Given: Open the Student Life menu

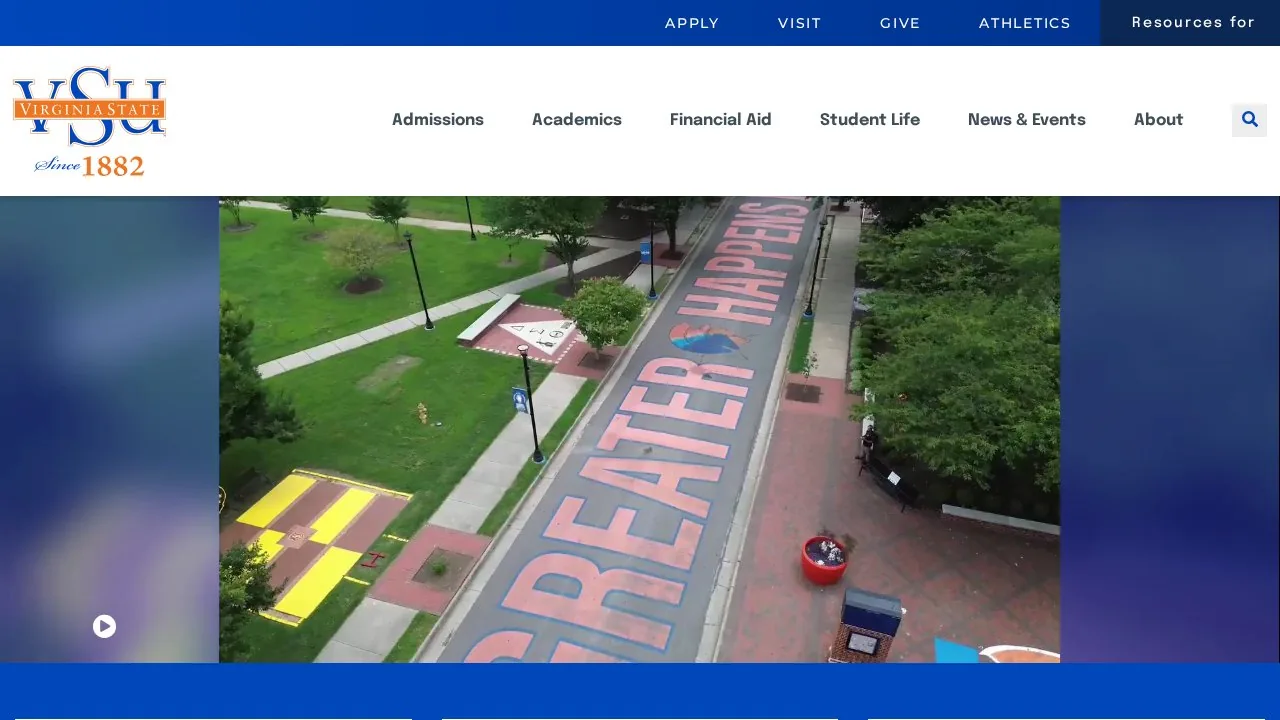Looking at the screenshot, I should (x=870, y=120).
